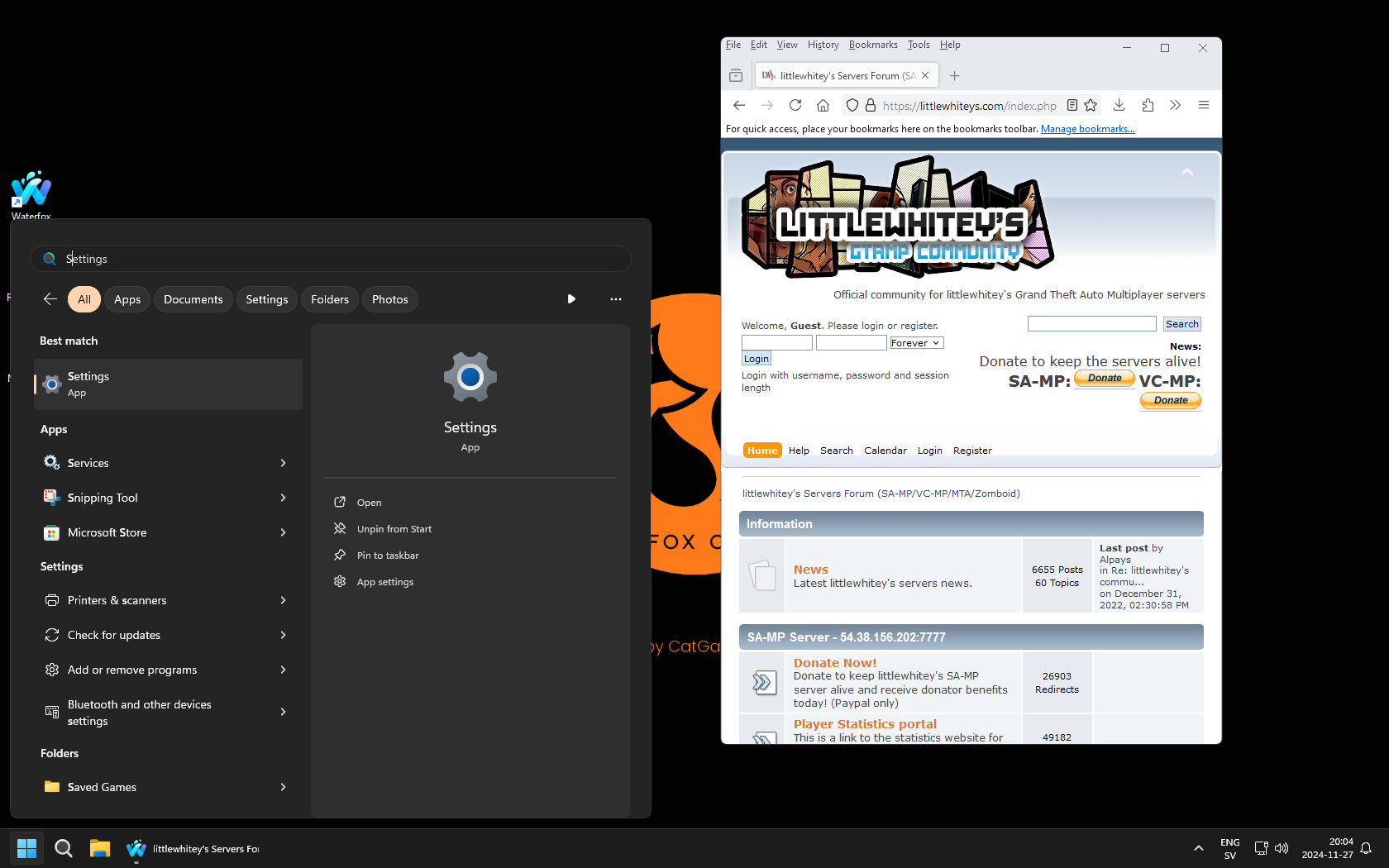Click the padlock site info icon

[870, 105]
